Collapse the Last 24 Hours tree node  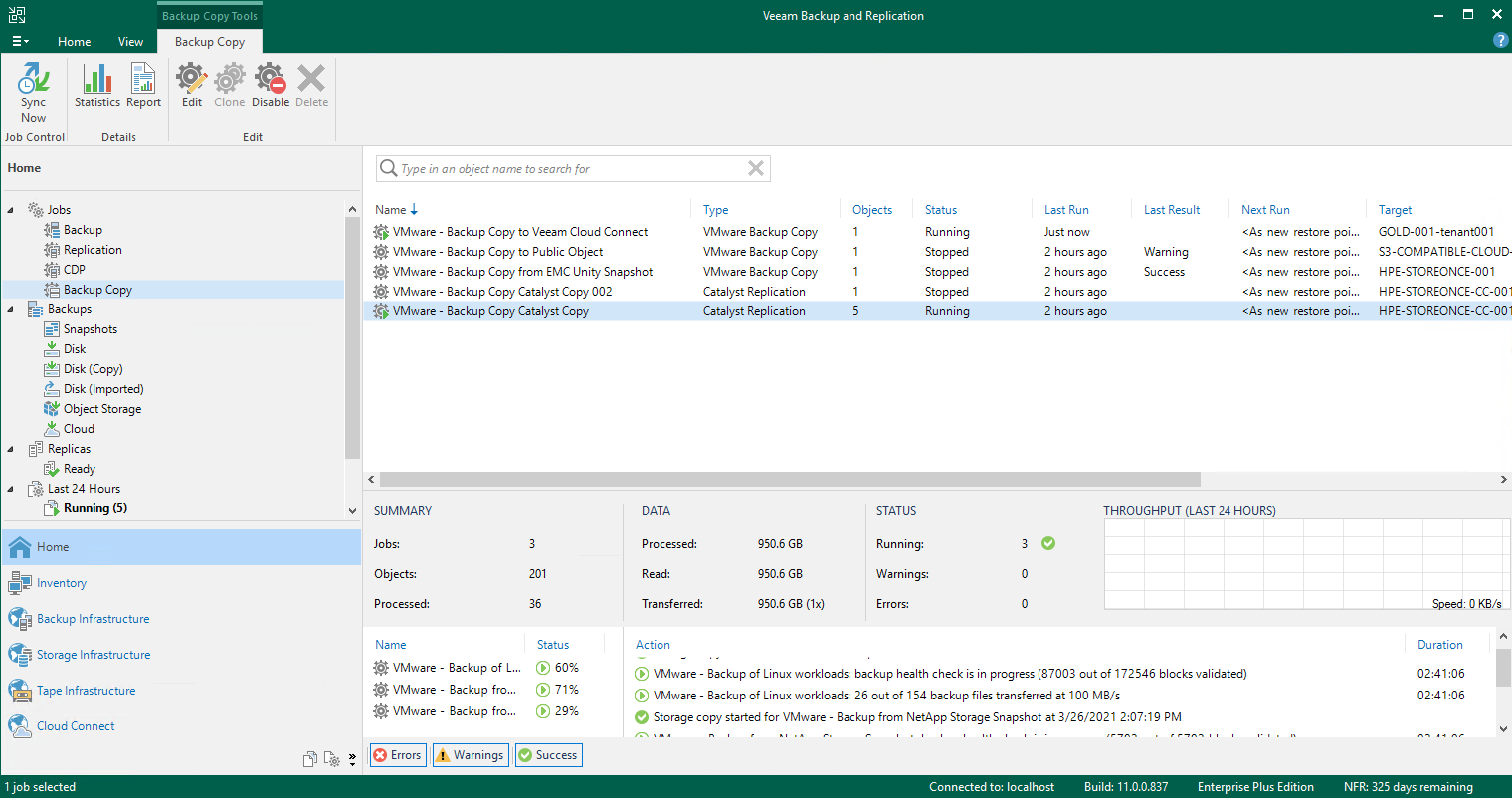coord(11,489)
